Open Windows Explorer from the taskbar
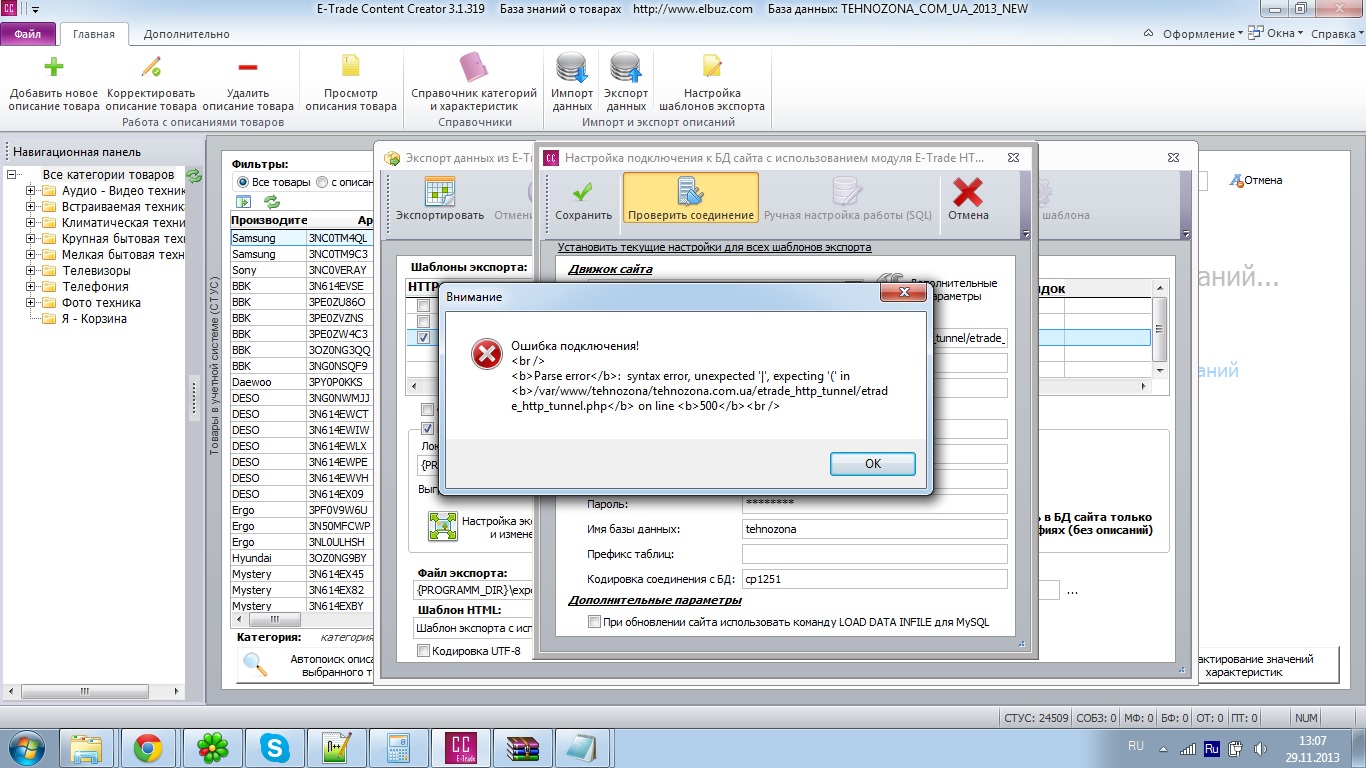The image size is (1366, 768). pyautogui.click(x=87, y=748)
